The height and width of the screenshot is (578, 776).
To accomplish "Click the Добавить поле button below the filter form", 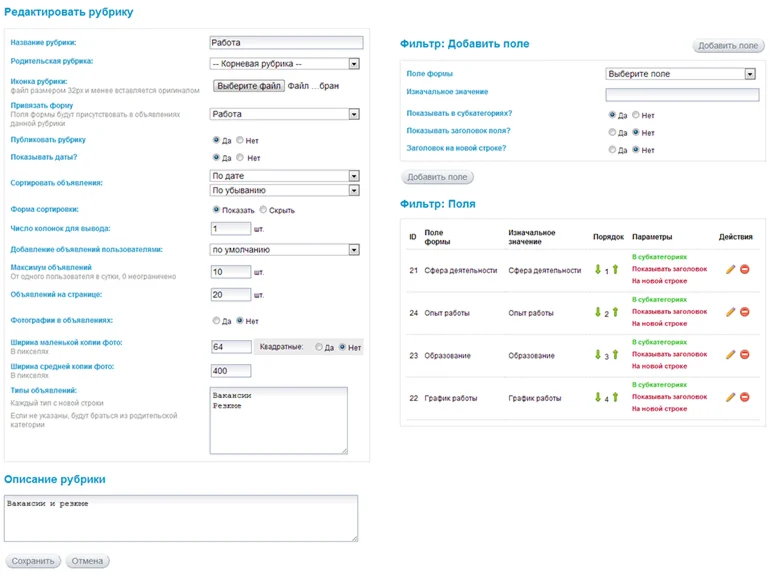I will (x=437, y=177).
